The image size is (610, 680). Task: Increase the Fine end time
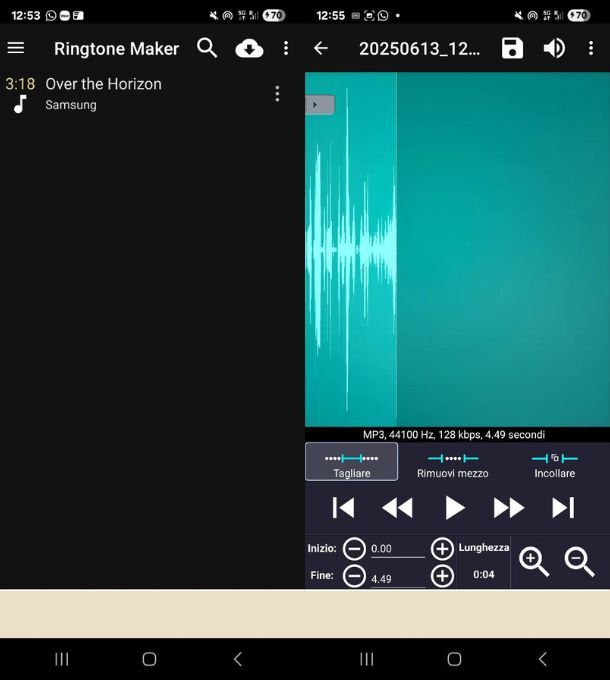click(x=442, y=576)
